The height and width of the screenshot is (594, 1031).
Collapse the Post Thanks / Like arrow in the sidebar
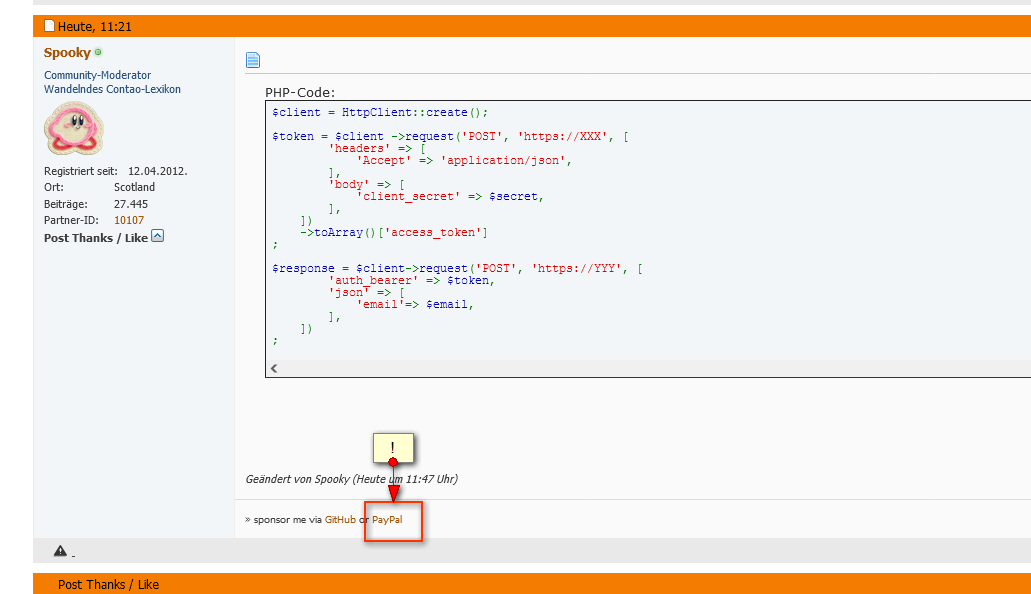click(157, 236)
